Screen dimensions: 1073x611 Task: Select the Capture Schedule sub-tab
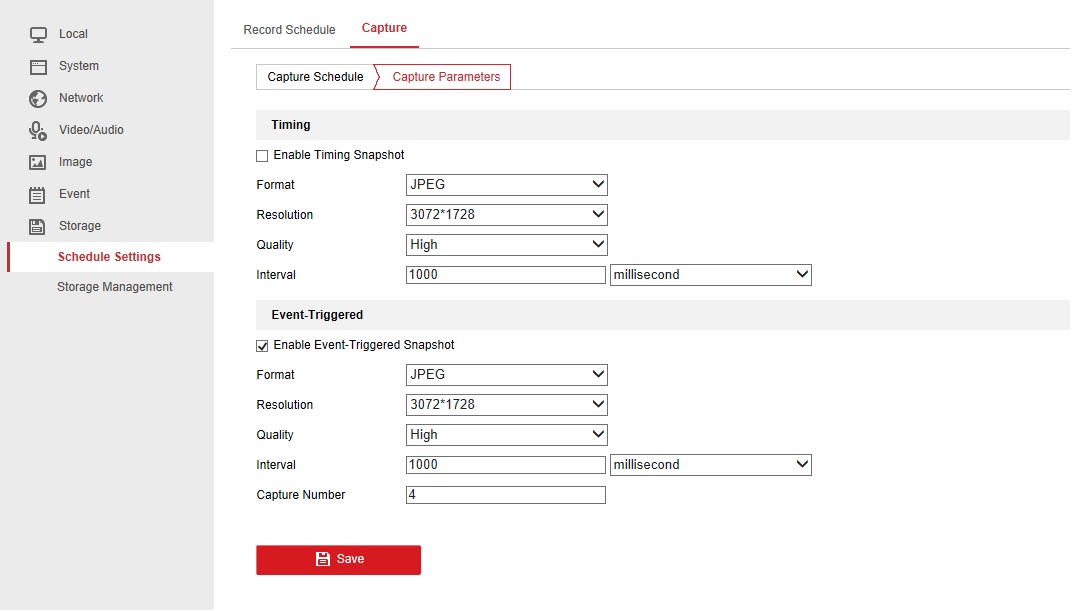[x=315, y=77]
